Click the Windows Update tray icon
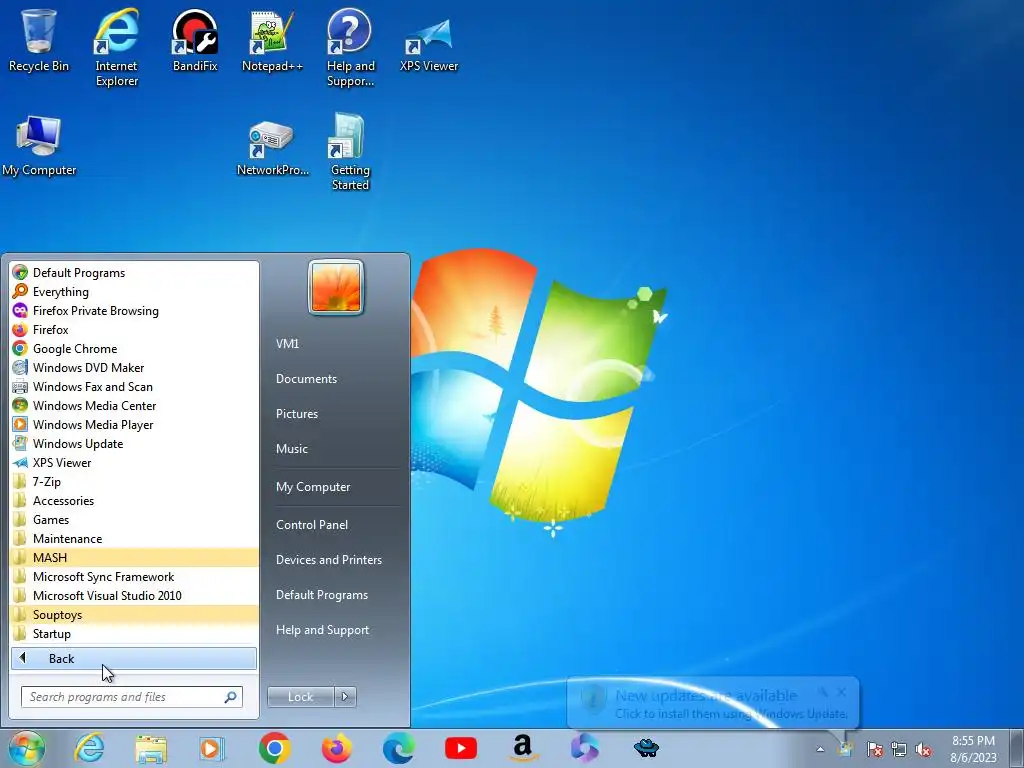Screen dimensions: 1024x768 click(x=846, y=749)
